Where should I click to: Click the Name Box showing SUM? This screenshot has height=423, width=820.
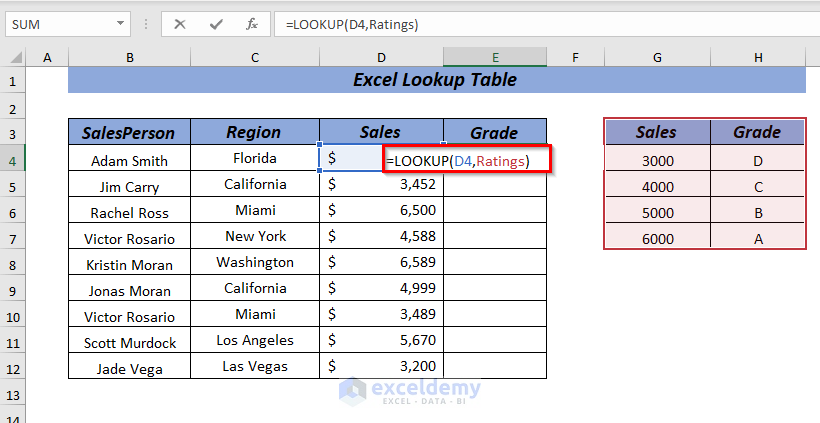[68, 24]
